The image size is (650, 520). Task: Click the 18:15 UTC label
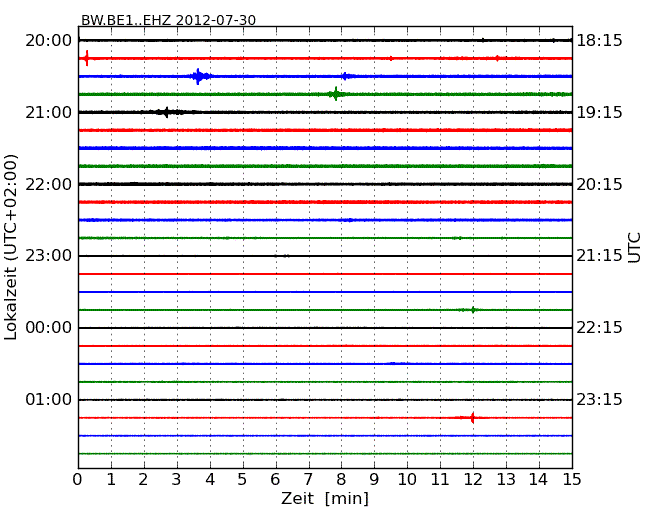pos(599,41)
